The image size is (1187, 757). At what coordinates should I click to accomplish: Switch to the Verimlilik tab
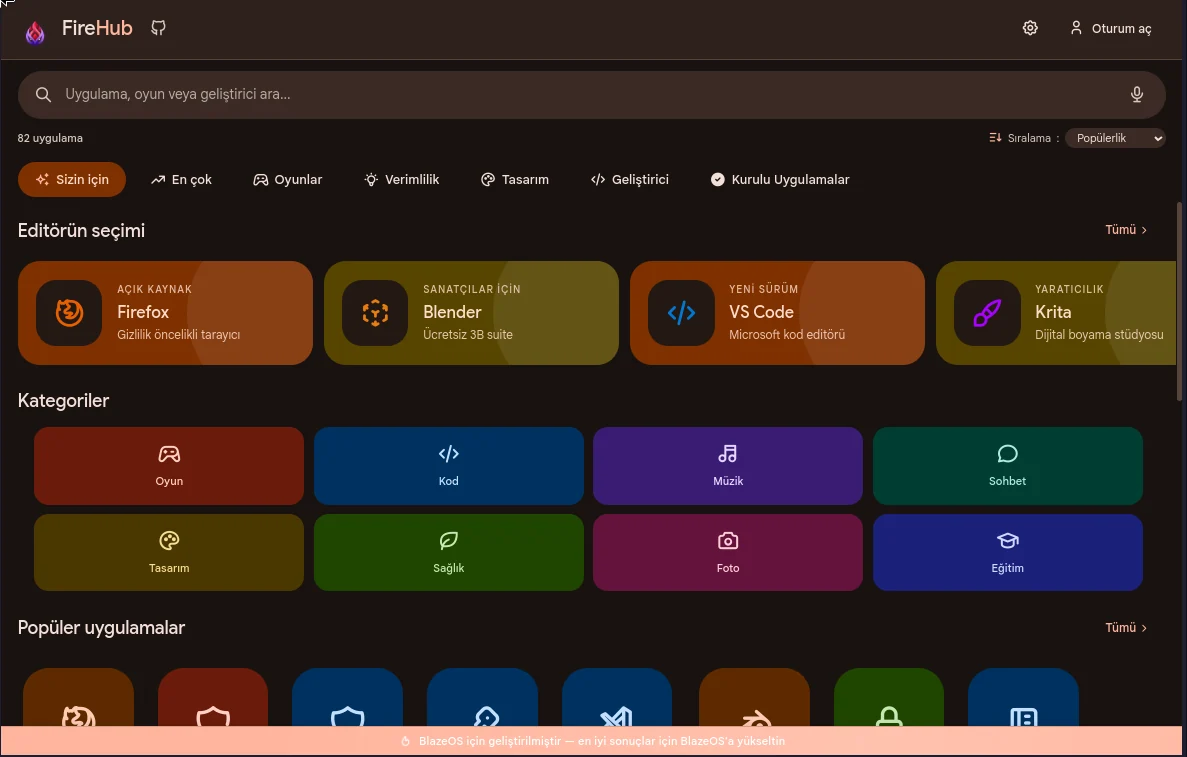(x=402, y=179)
